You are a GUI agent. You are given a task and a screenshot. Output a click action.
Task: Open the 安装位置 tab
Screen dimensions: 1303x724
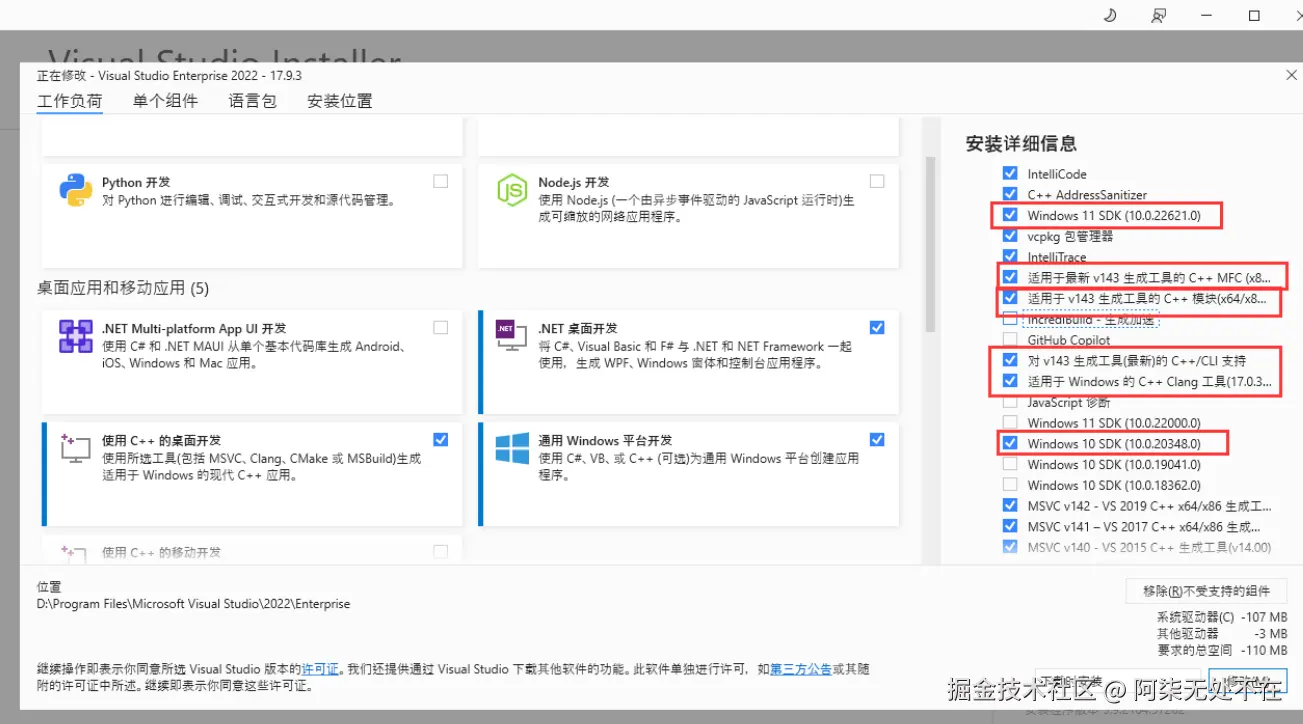coord(340,101)
